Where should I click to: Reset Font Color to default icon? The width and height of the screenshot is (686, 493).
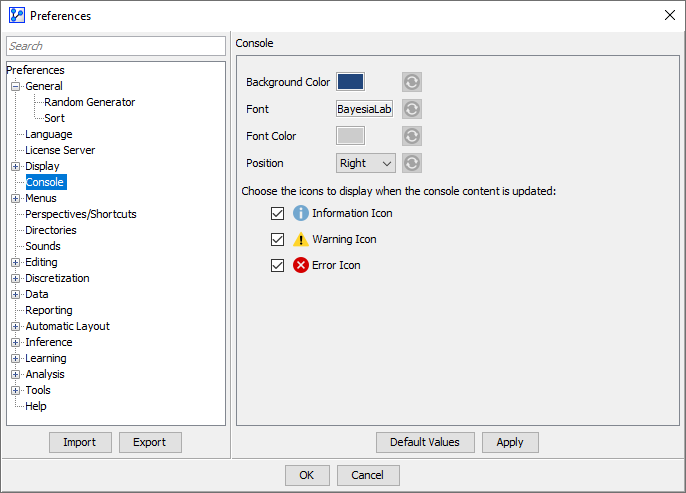tap(412, 136)
